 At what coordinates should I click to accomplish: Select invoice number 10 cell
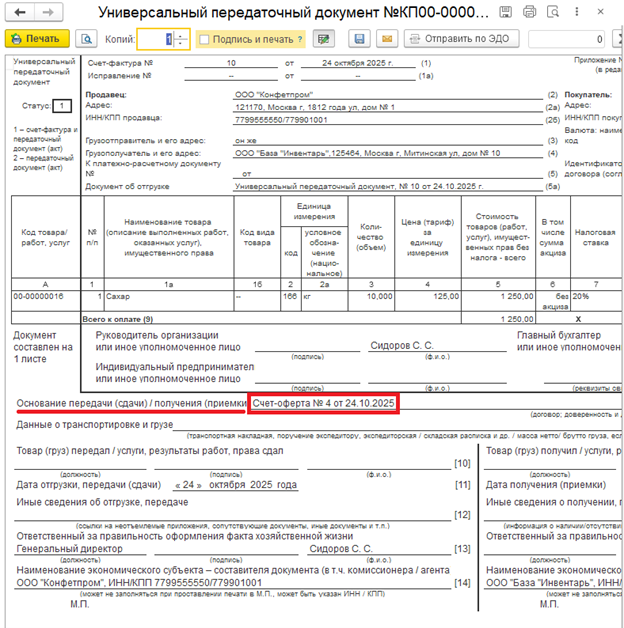pyautogui.click(x=231, y=63)
